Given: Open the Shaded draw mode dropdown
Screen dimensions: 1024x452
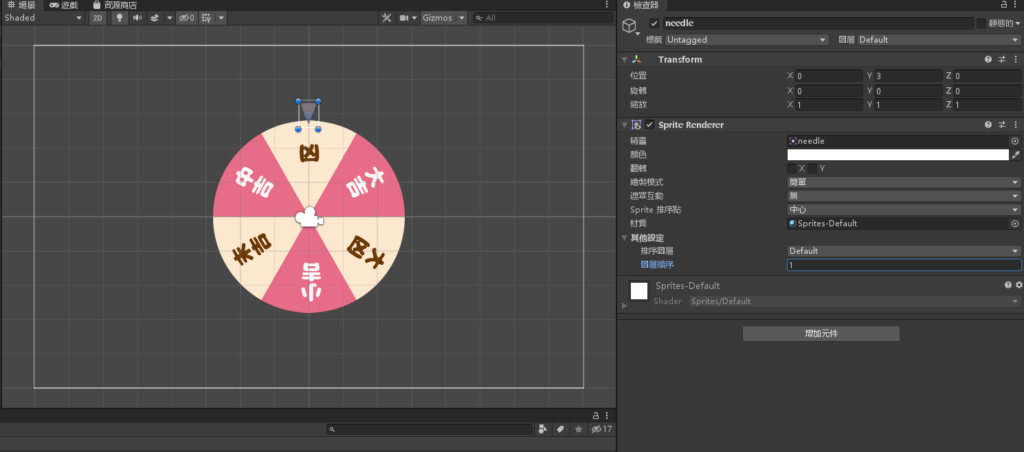Looking at the screenshot, I should [x=42, y=18].
